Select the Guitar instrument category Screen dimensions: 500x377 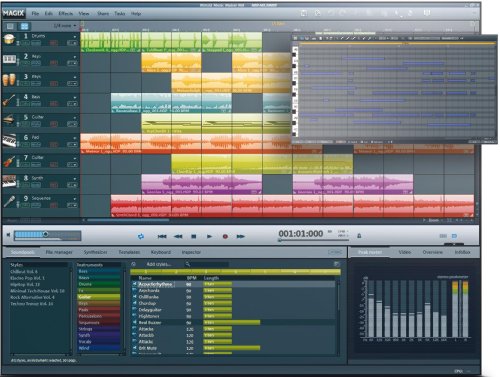click(x=98, y=297)
